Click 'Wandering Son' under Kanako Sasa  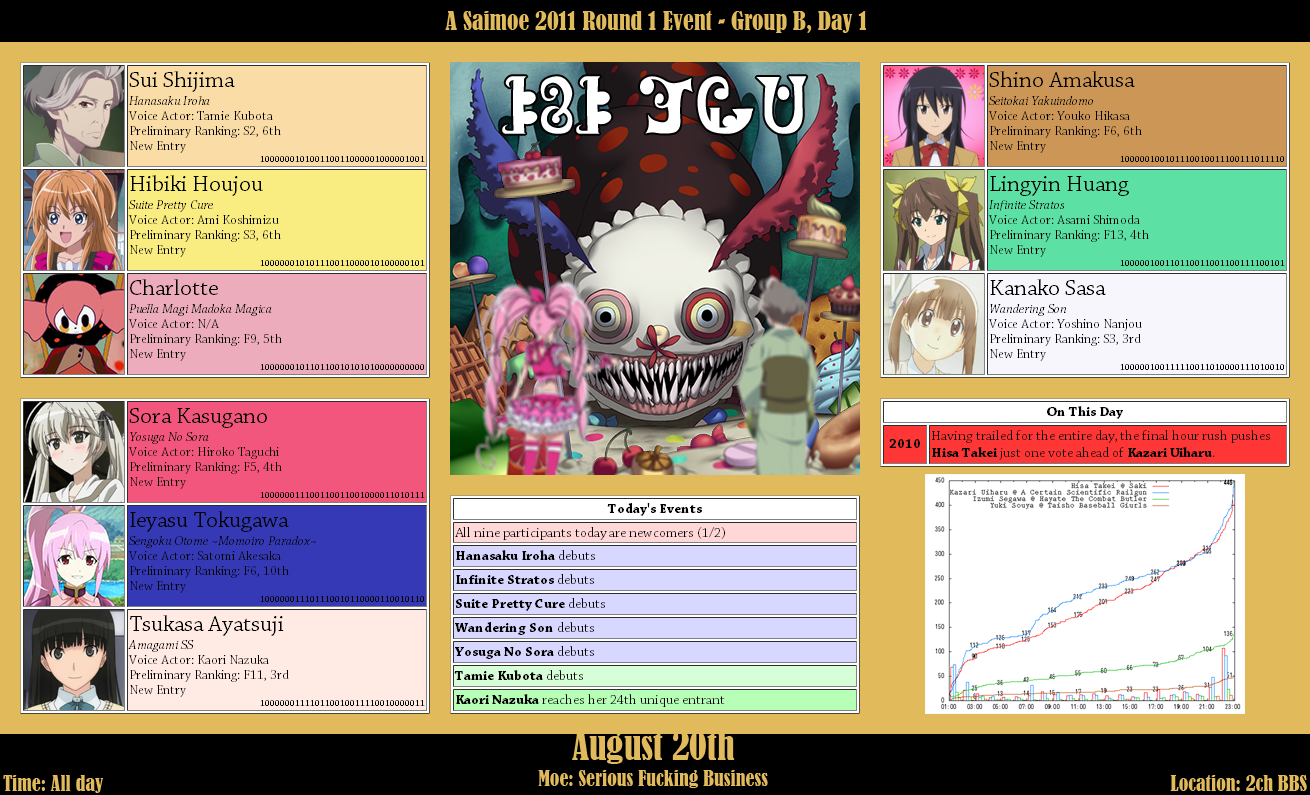pyautogui.click(x=1028, y=309)
